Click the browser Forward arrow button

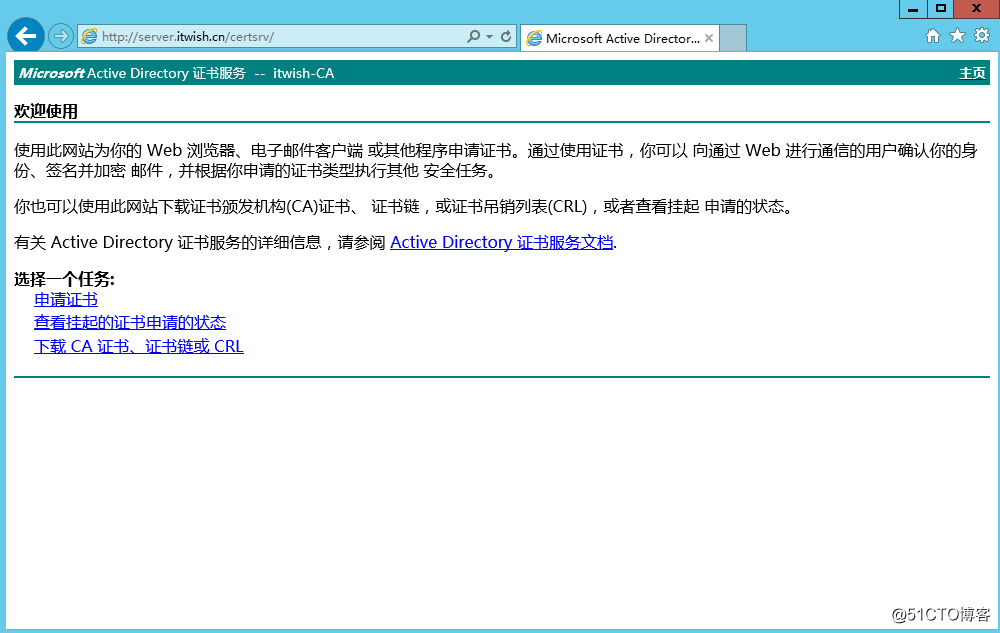pos(61,36)
